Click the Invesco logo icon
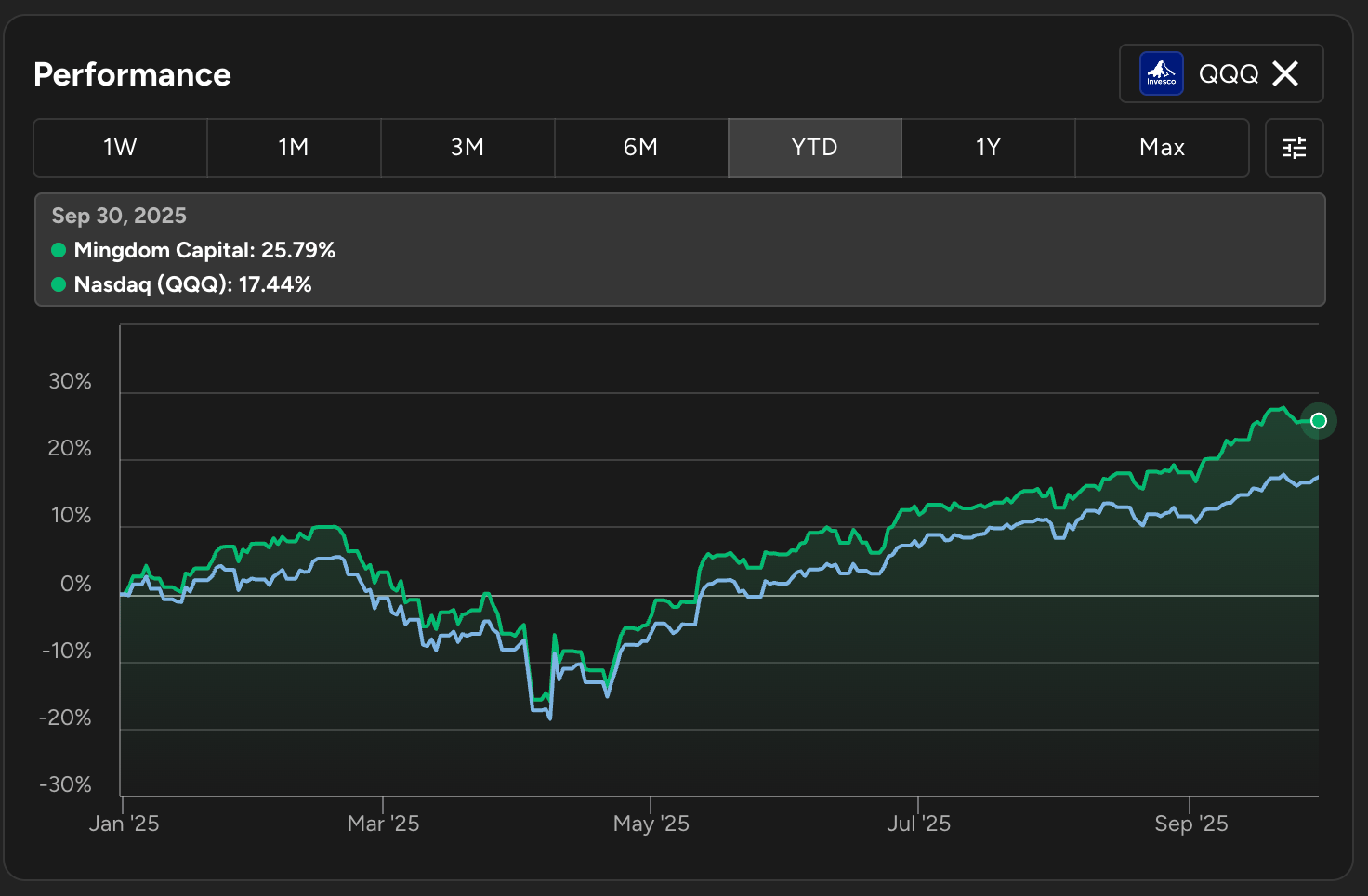Image resolution: width=1368 pixels, height=896 pixels. coord(1162,73)
